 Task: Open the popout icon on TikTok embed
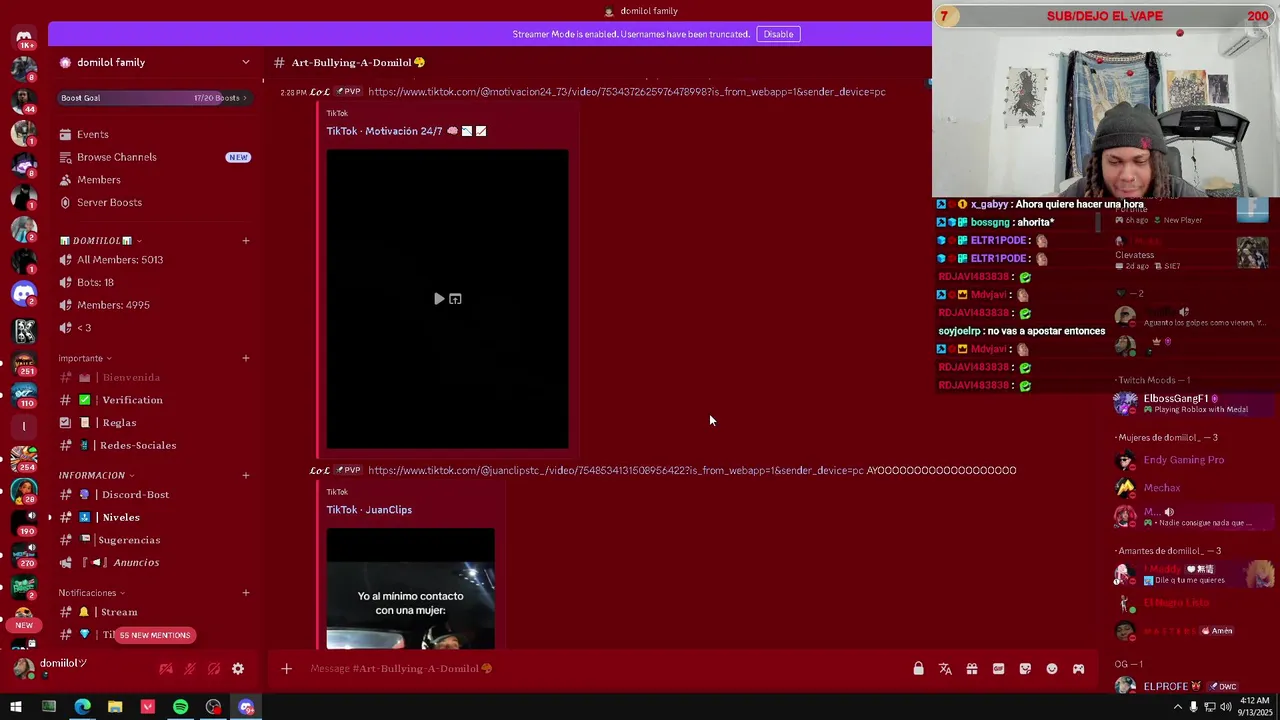coord(455,299)
